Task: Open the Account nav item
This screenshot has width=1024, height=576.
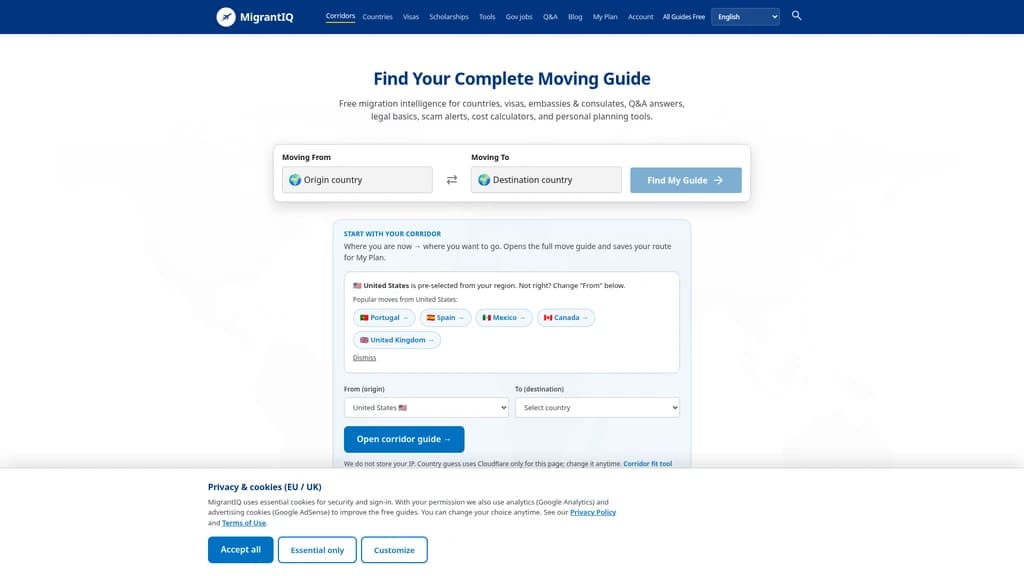Action: coord(641,17)
